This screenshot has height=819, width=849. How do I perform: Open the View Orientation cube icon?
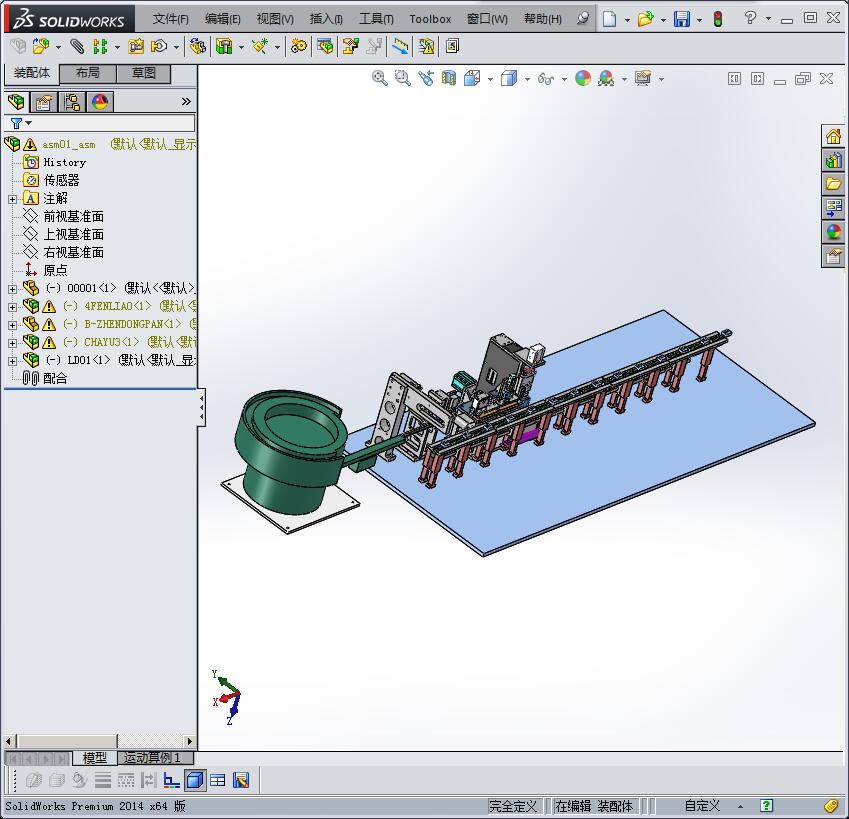click(472, 78)
